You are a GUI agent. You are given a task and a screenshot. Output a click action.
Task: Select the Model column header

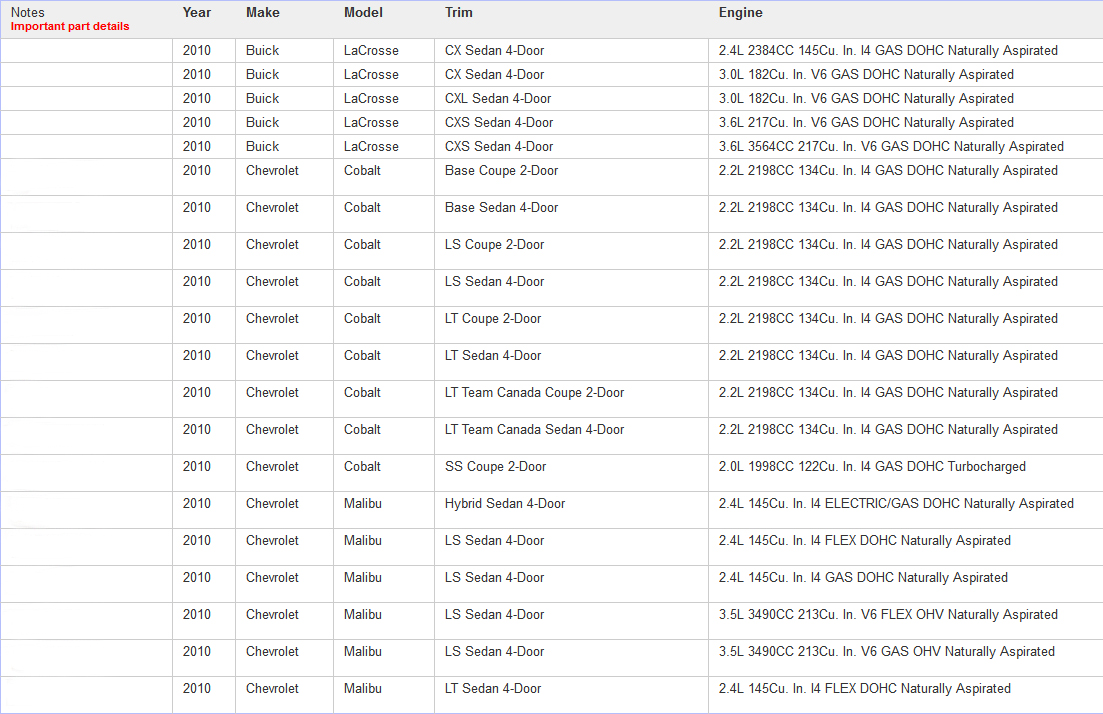(363, 13)
